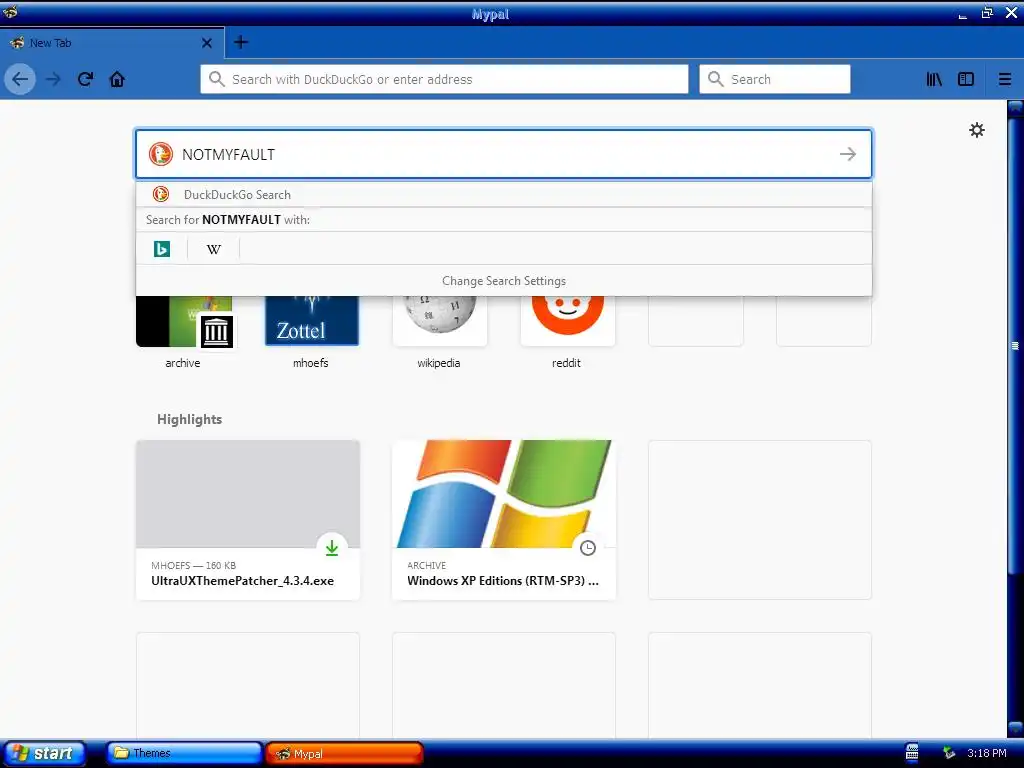
Task: Open the Library bookmarks icon
Action: 934,79
